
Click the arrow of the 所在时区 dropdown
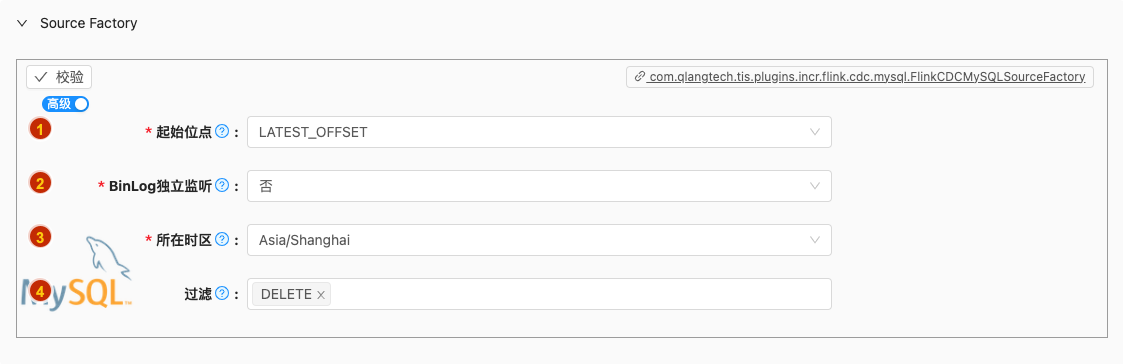(x=814, y=239)
